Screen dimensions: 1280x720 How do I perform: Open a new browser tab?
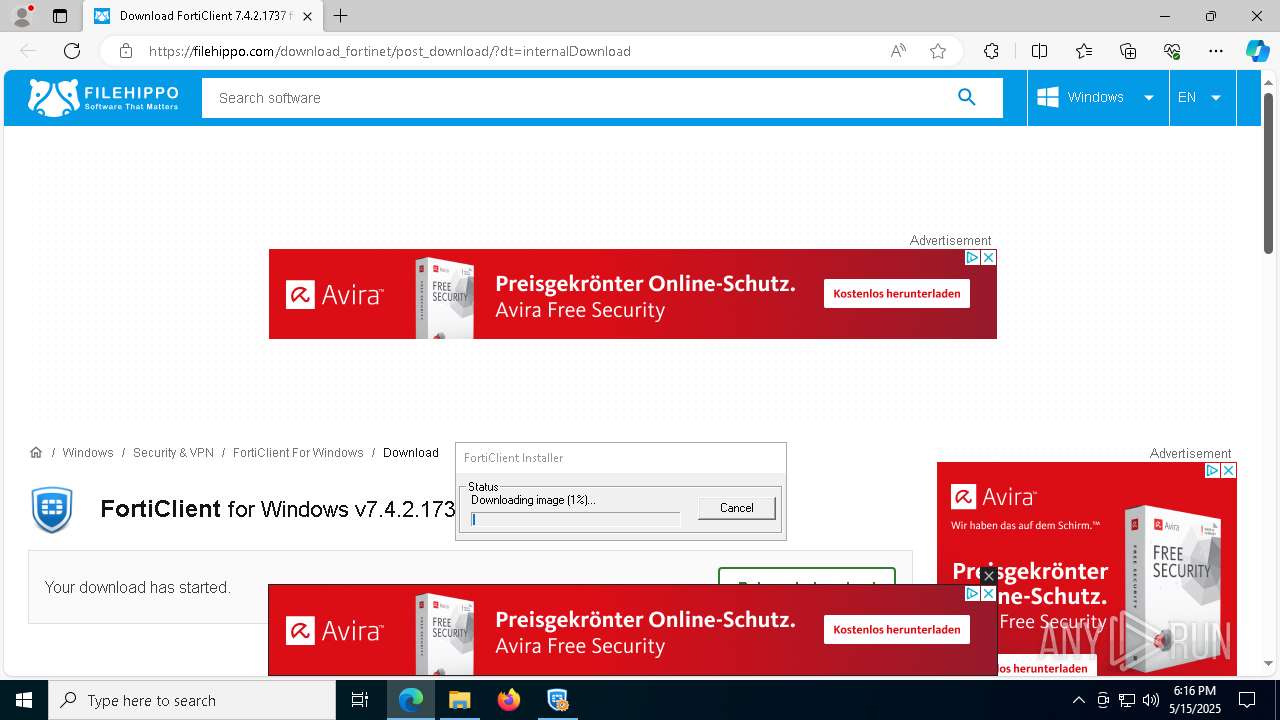pyautogui.click(x=341, y=16)
